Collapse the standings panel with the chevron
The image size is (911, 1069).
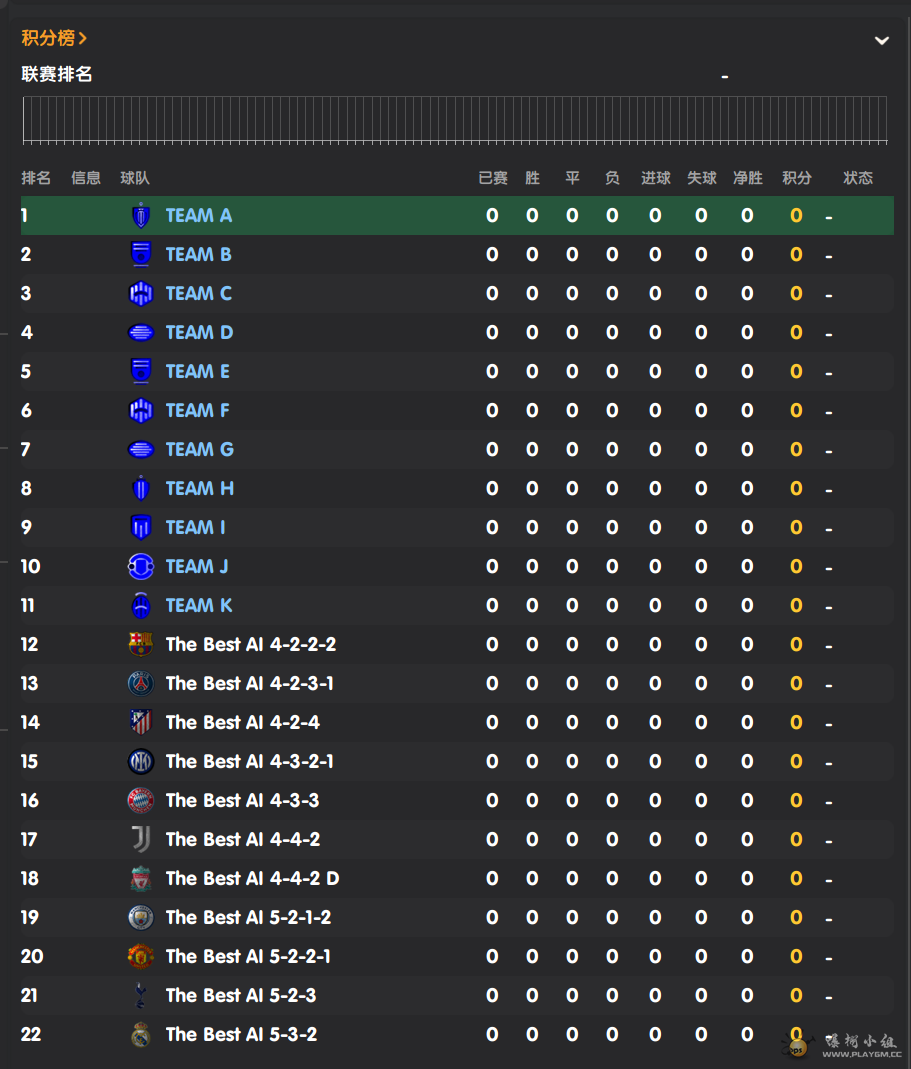(x=882, y=40)
